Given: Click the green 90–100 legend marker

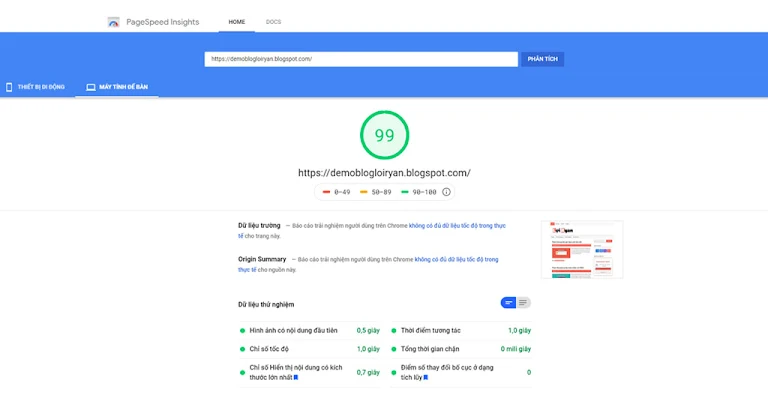Looking at the screenshot, I should [x=405, y=192].
